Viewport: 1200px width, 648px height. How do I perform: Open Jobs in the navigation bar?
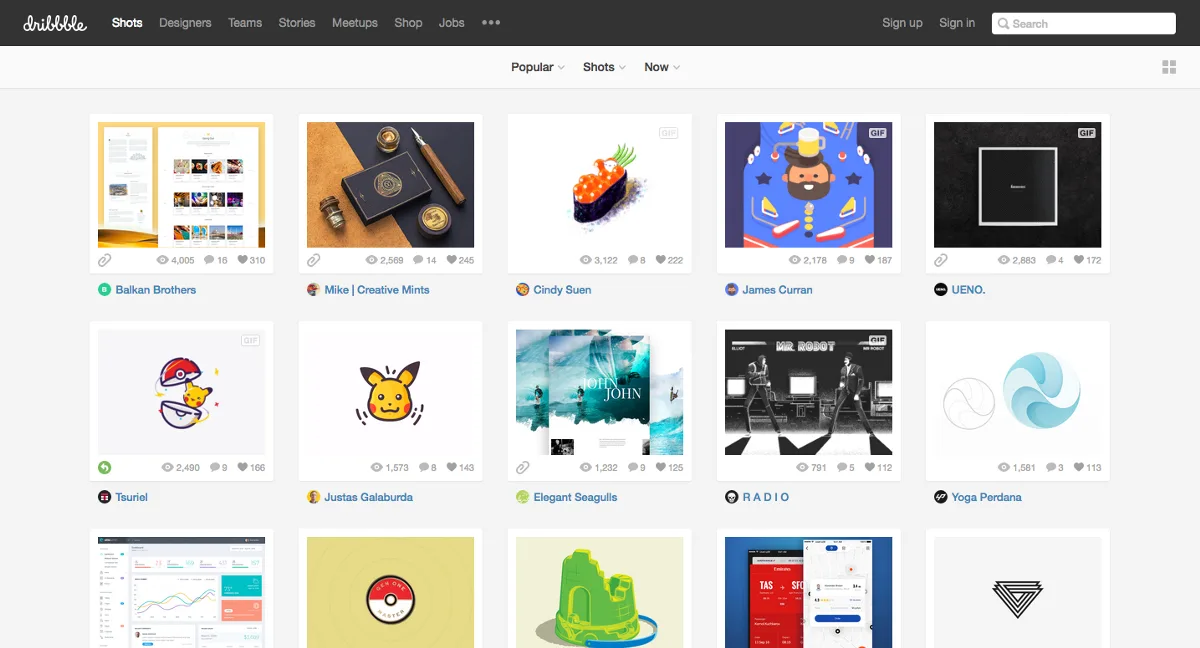pyautogui.click(x=452, y=22)
